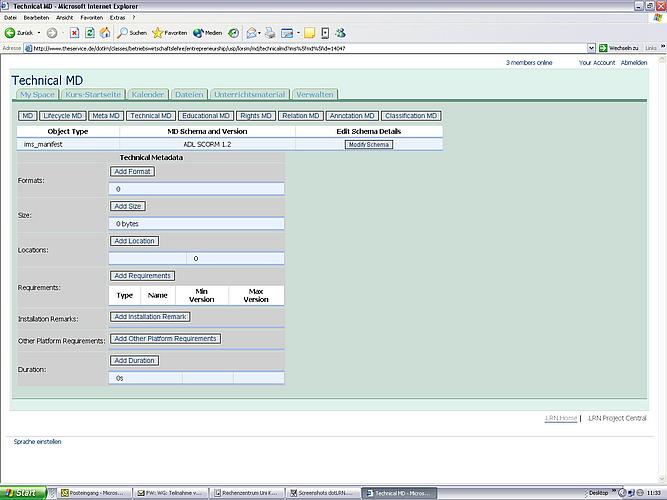
Task: Open the Your Account link
Action: (x=597, y=63)
